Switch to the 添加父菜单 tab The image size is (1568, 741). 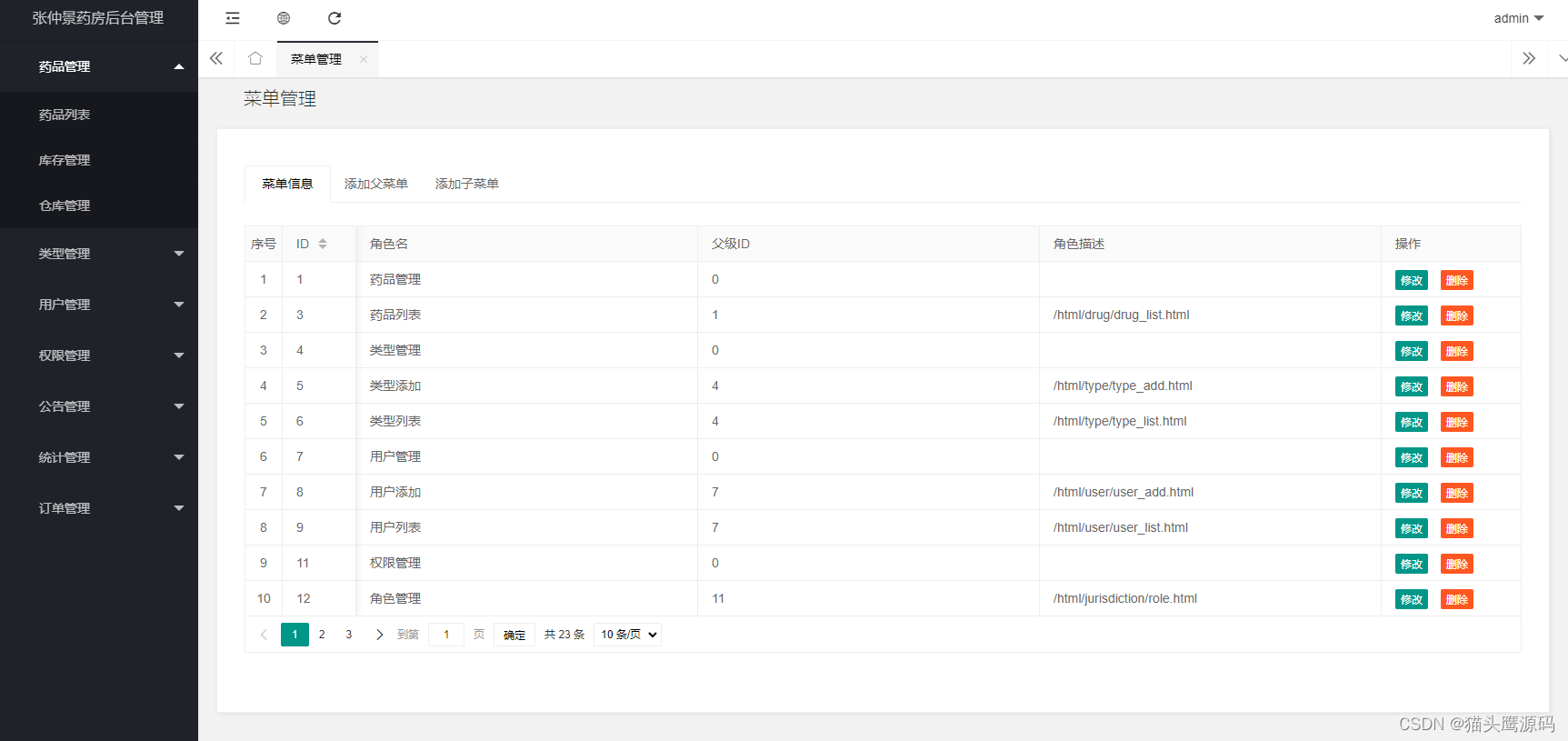376,184
